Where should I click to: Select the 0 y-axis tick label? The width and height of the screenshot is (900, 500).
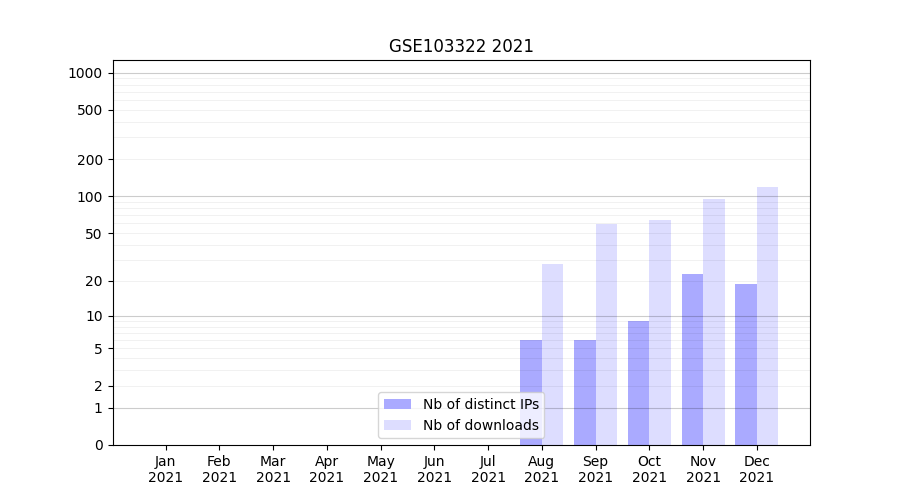click(x=99, y=445)
